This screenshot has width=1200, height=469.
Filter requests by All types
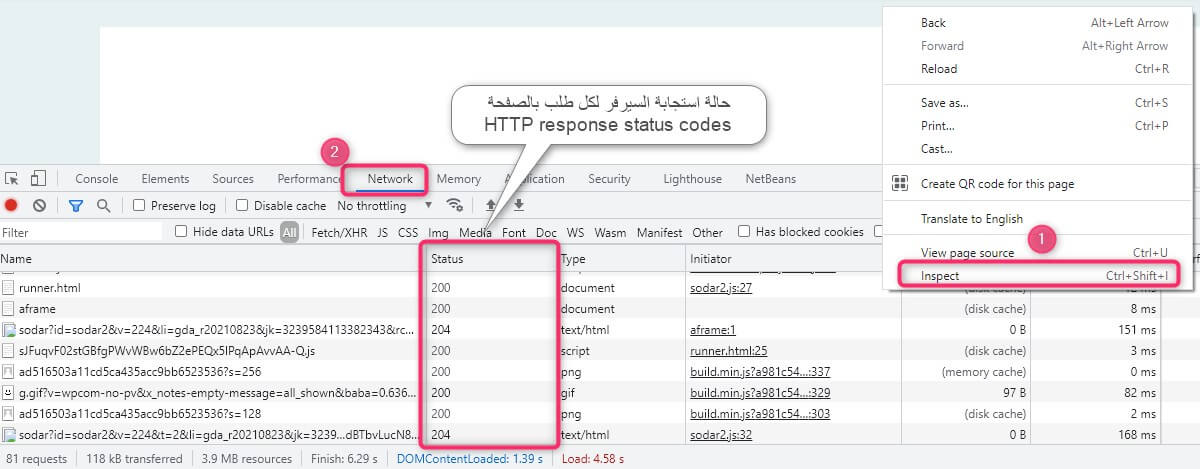coord(289,232)
